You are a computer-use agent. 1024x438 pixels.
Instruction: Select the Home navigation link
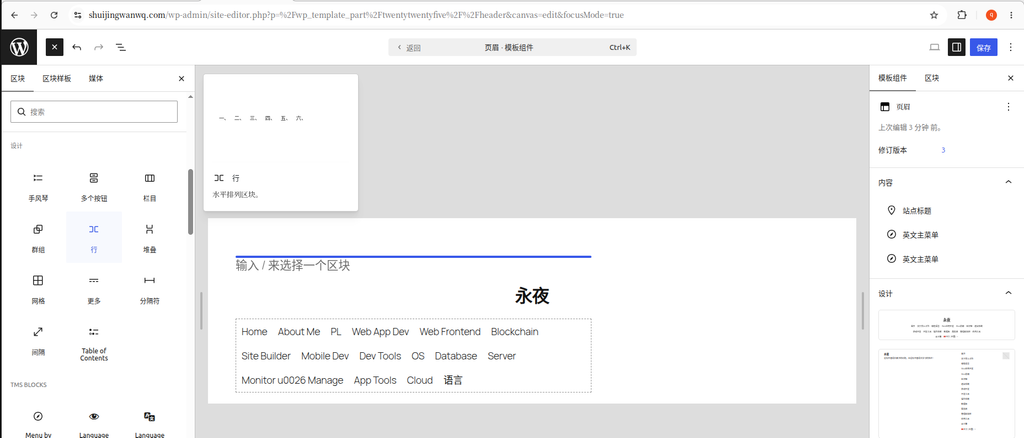[x=254, y=332]
